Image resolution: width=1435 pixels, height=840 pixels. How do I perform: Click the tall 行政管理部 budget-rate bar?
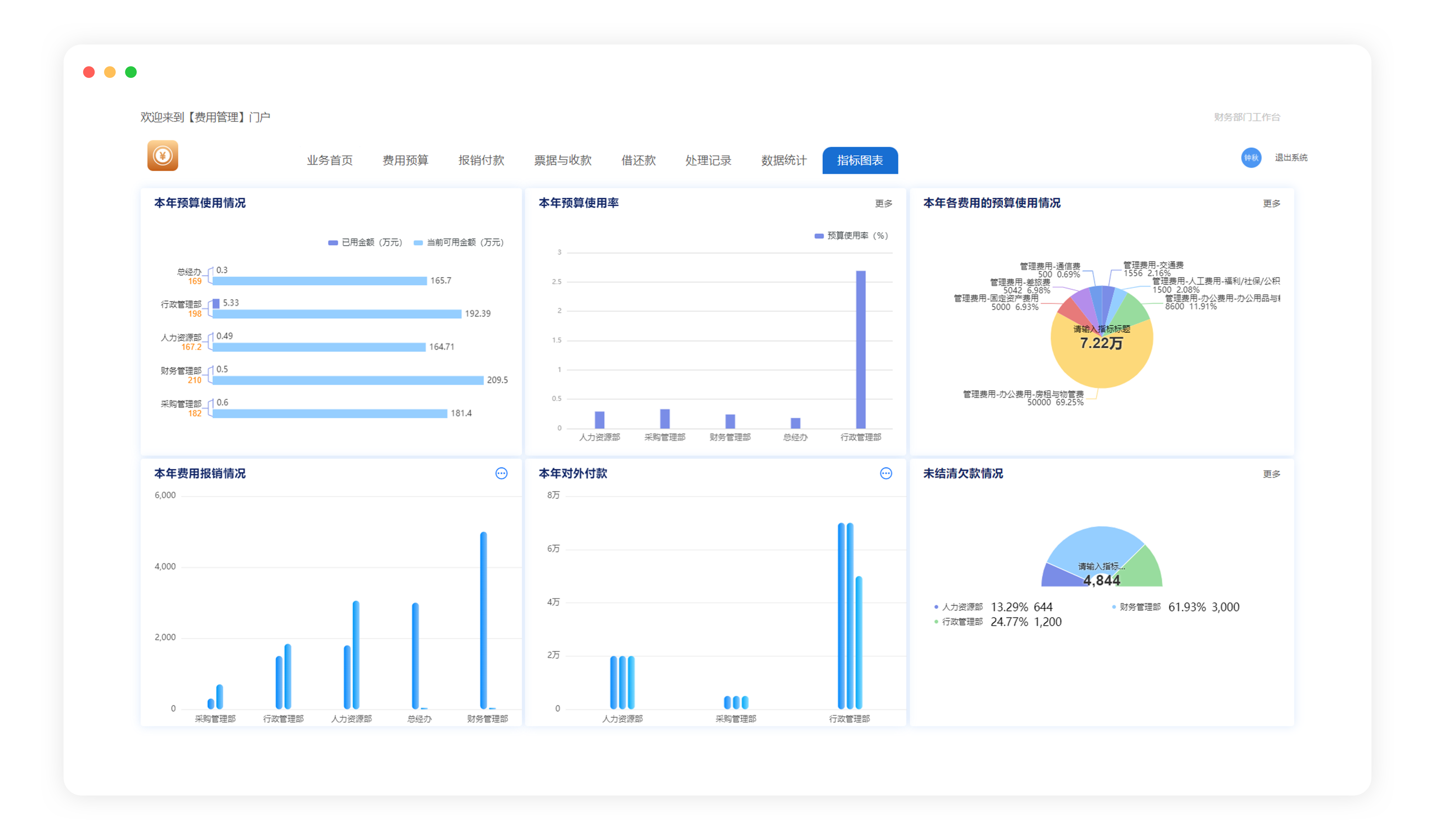coord(861,349)
